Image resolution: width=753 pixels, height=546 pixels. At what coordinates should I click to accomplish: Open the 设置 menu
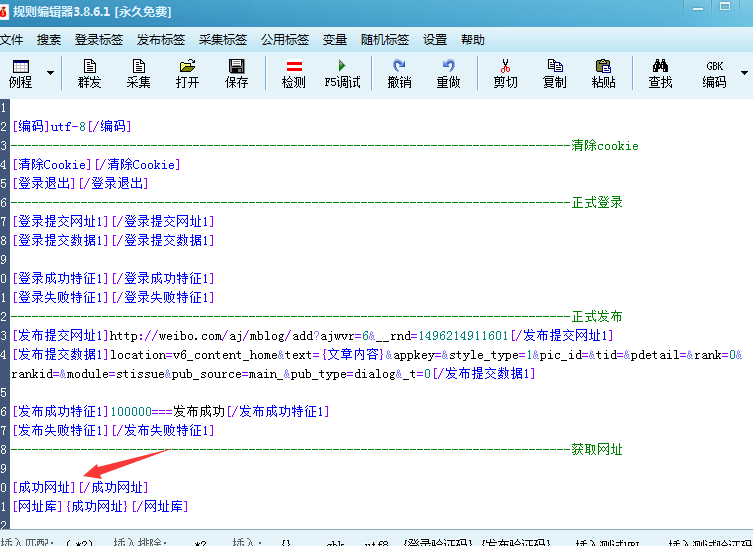coord(435,40)
